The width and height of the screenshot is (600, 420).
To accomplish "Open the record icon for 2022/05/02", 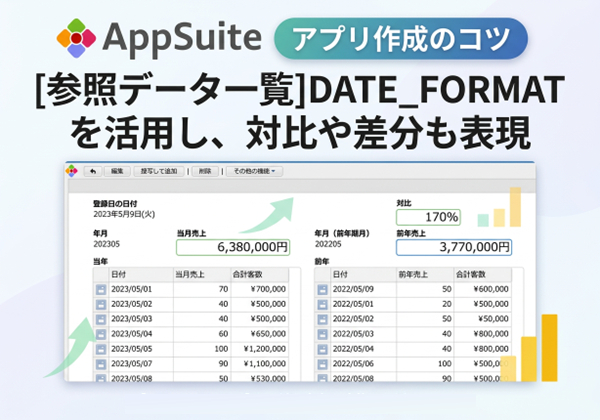I will pyautogui.click(x=323, y=319).
